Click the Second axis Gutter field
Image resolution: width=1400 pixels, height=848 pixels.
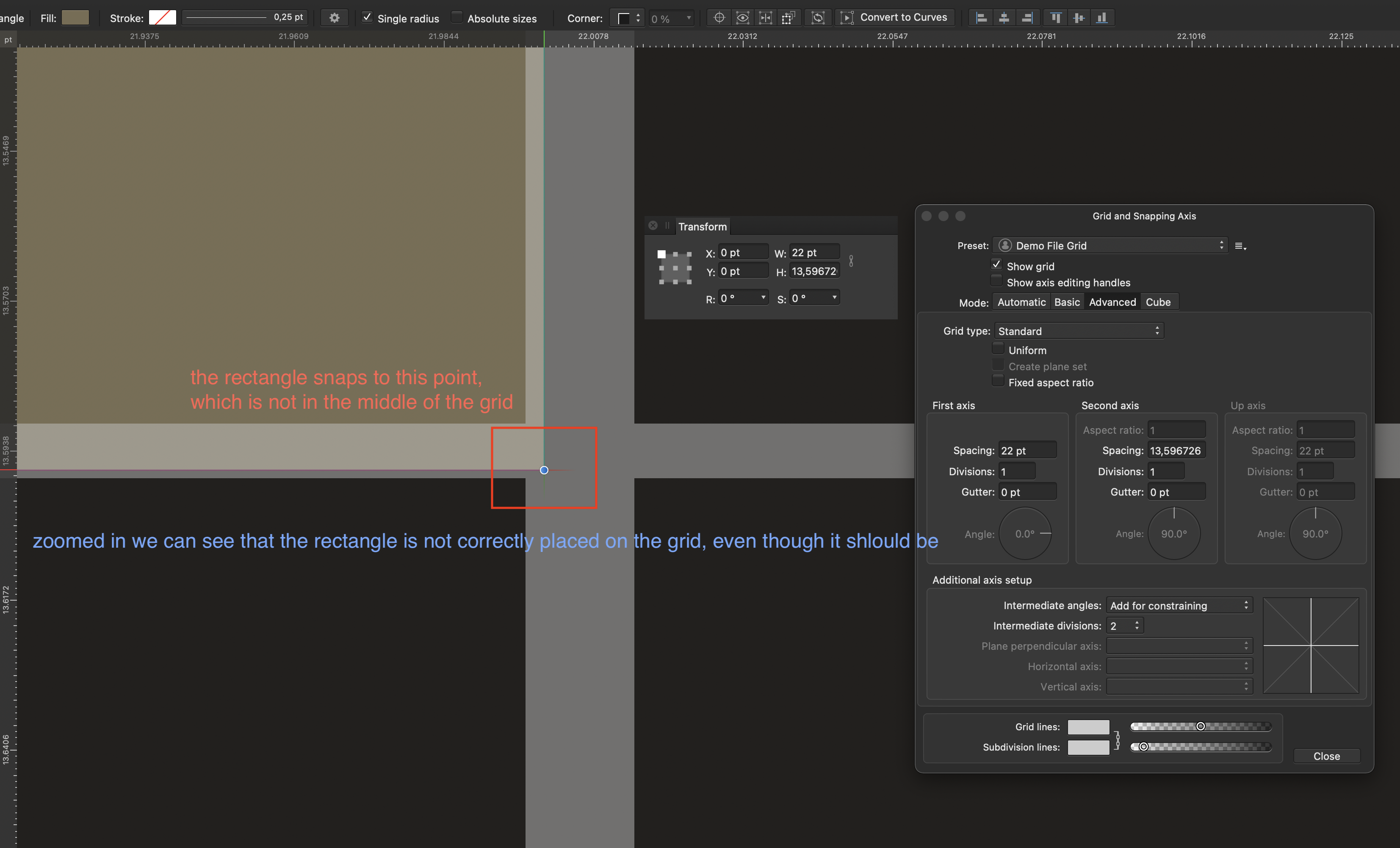point(1176,492)
